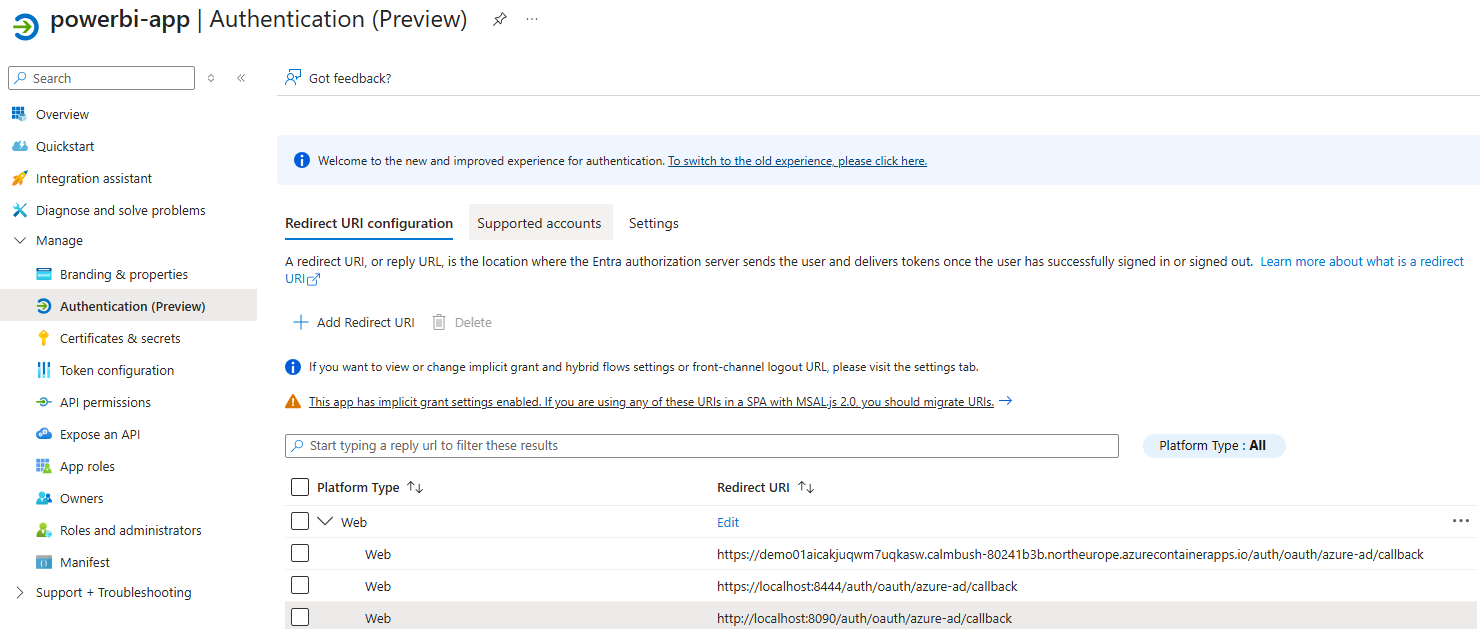This screenshot has width=1480, height=629.
Task: Click the Certificates & secrets key icon
Action: click(43, 338)
